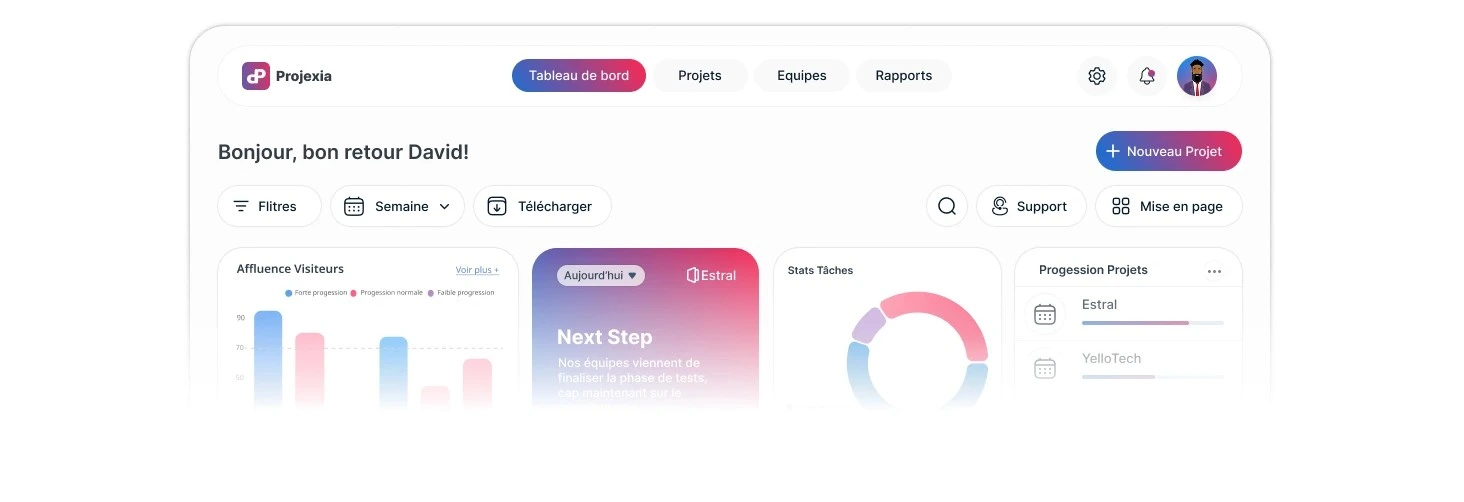Click the Estral progress bar
This screenshot has width=1464, height=502.
1152,323
